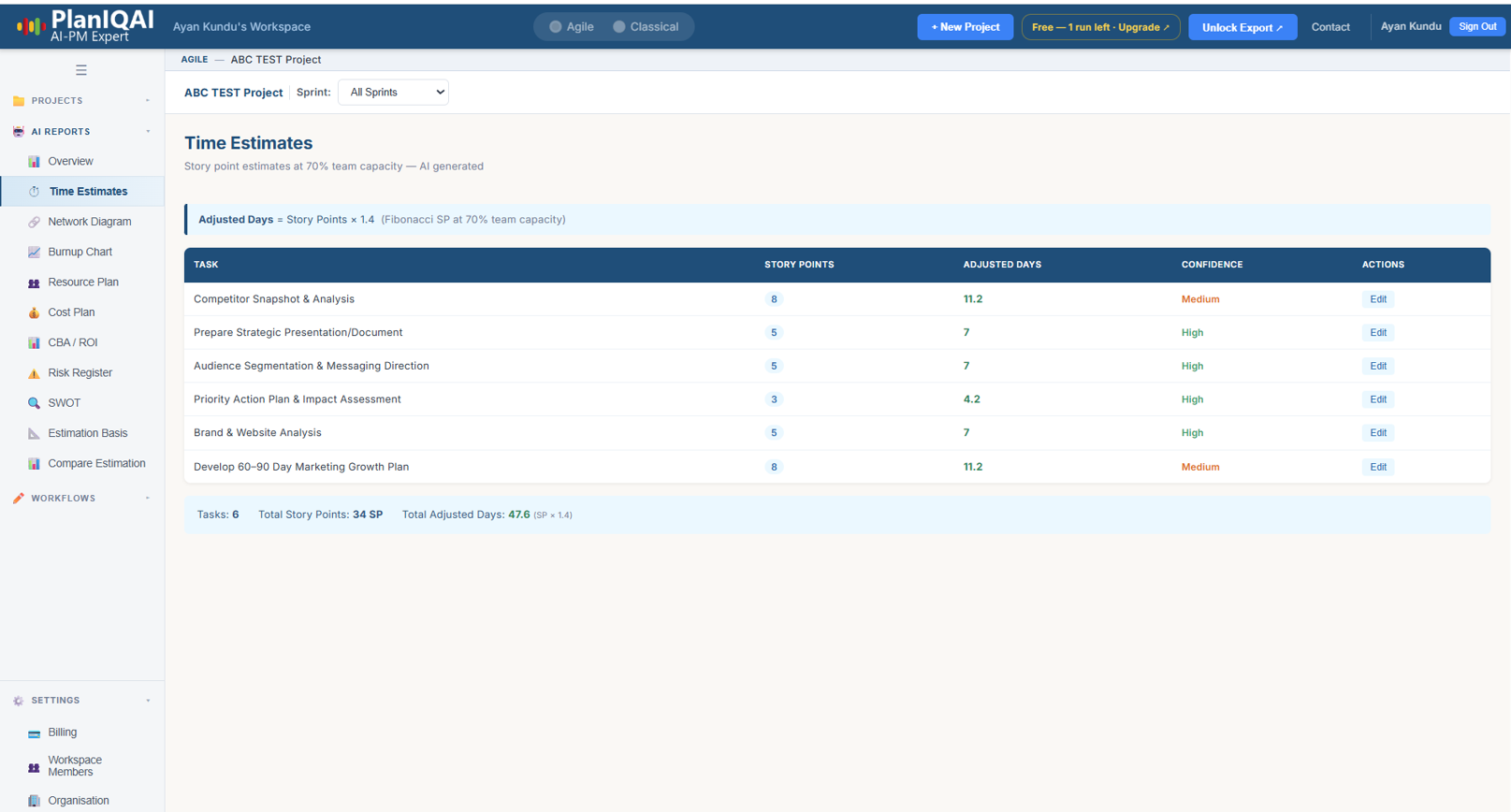Collapse the AI Reports section arrow
Screen dimensions: 1511x812
point(148,132)
